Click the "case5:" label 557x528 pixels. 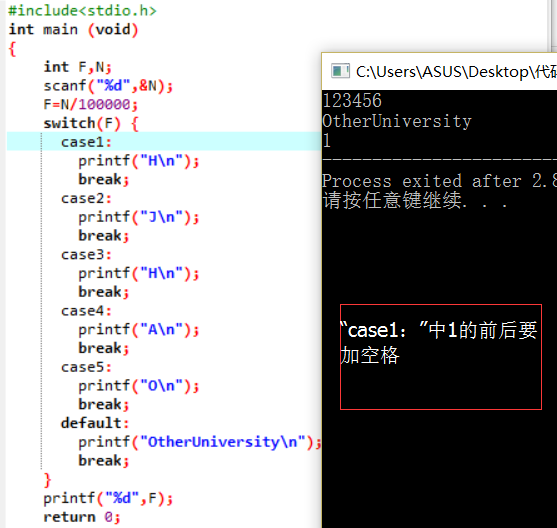click(x=86, y=367)
